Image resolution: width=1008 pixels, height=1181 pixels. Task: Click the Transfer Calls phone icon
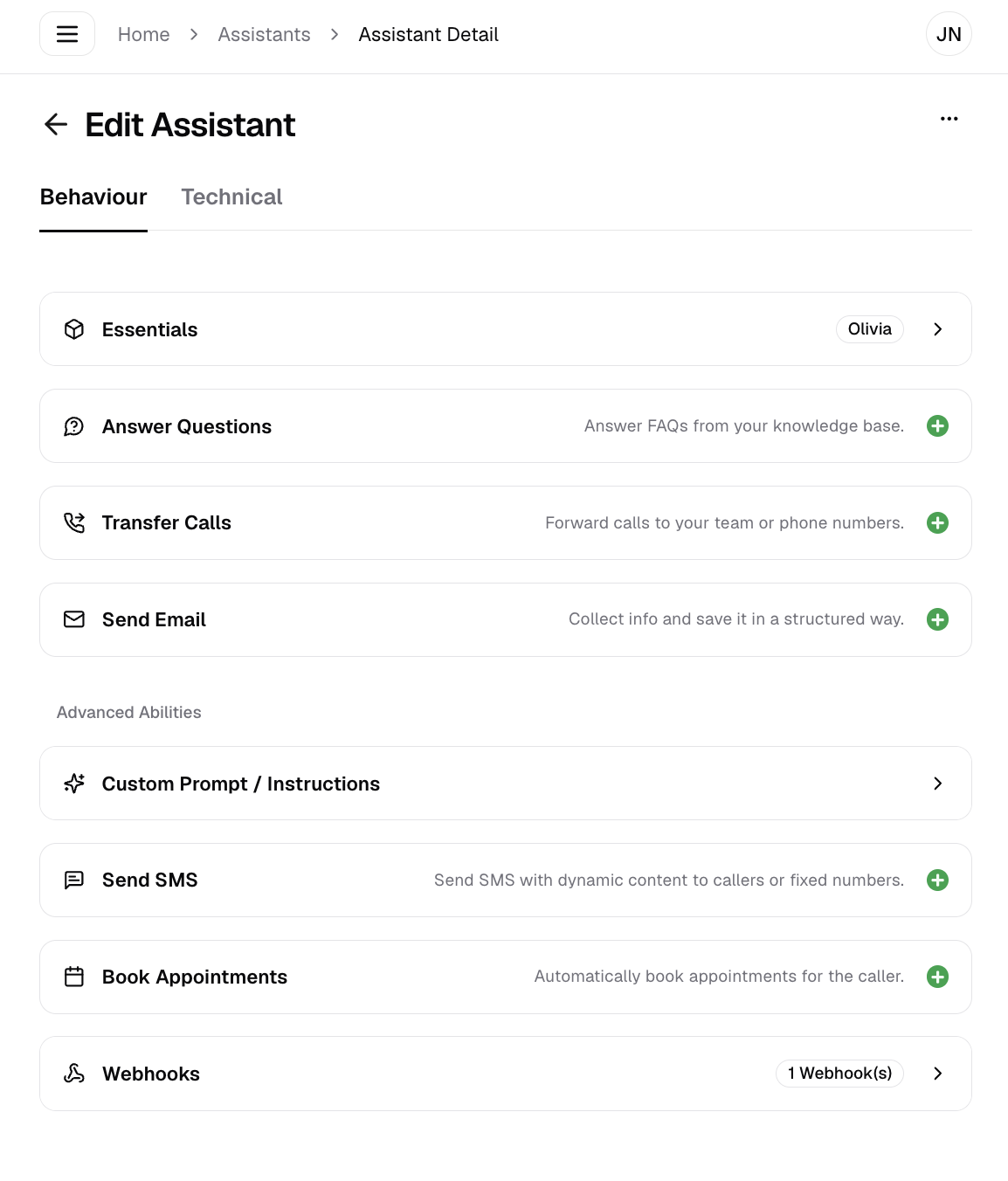(x=74, y=522)
